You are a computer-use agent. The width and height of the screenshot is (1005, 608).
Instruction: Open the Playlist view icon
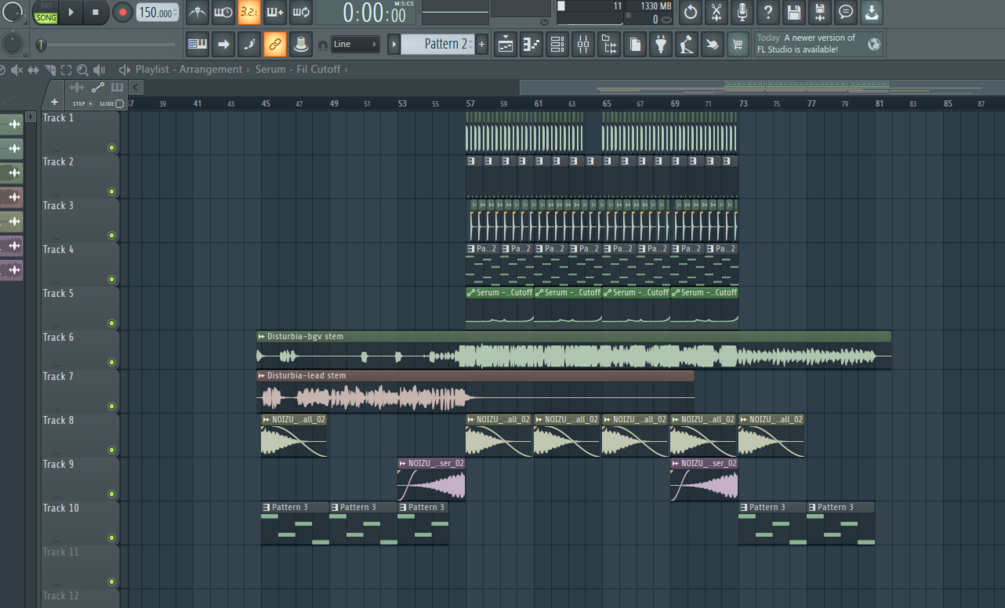[x=506, y=45]
